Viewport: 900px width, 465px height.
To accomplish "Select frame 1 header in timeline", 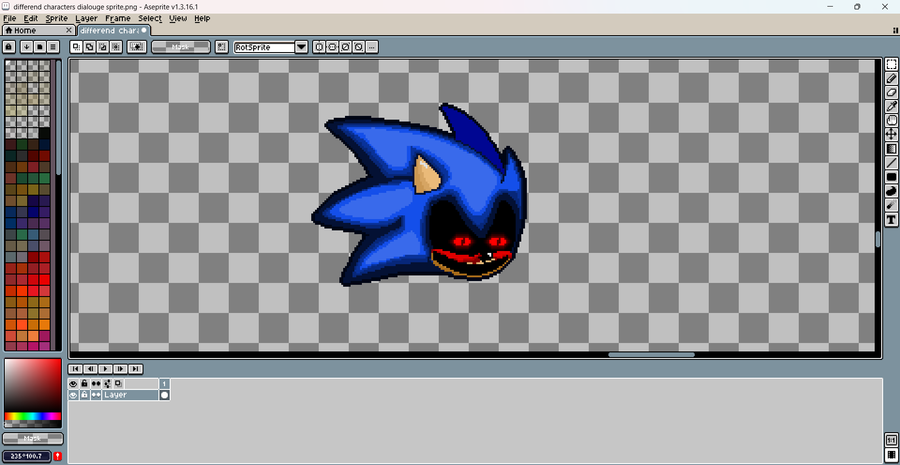I will [x=165, y=383].
